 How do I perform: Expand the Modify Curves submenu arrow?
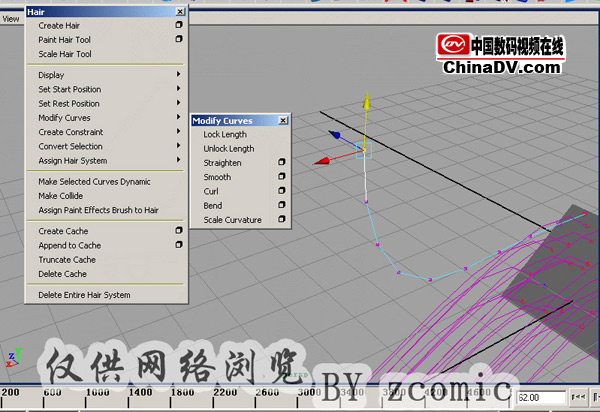tap(178, 117)
